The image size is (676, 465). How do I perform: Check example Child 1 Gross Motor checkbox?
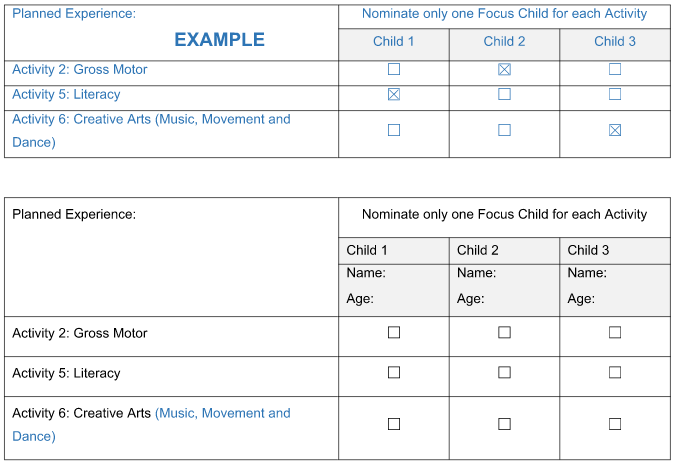click(394, 69)
